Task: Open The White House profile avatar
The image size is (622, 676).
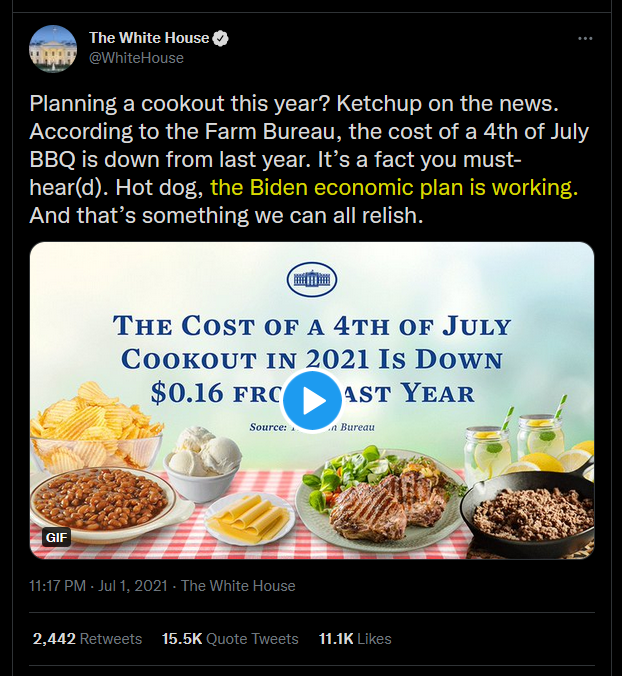Action: [52, 48]
